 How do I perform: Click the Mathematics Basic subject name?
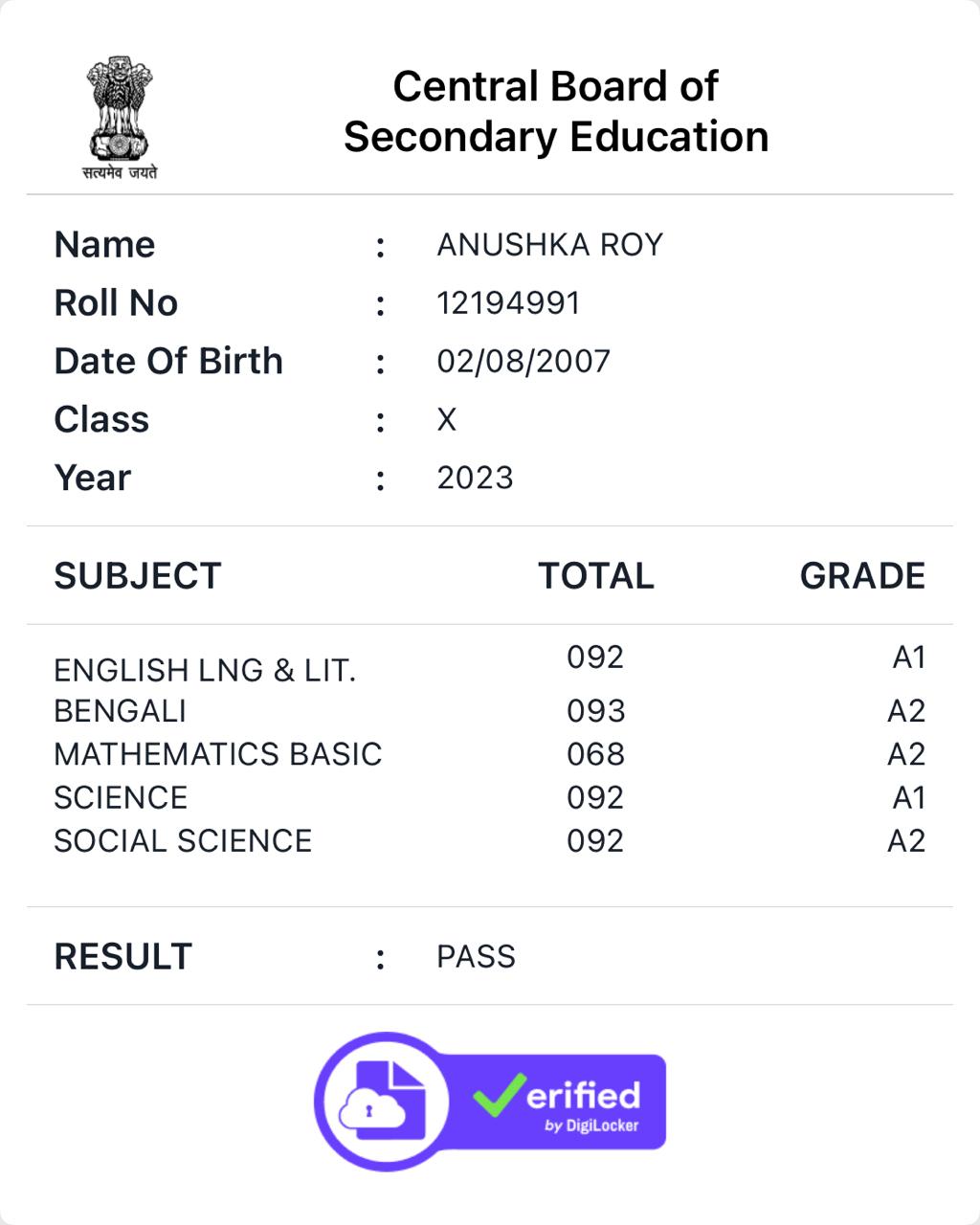[x=217, y=754]
